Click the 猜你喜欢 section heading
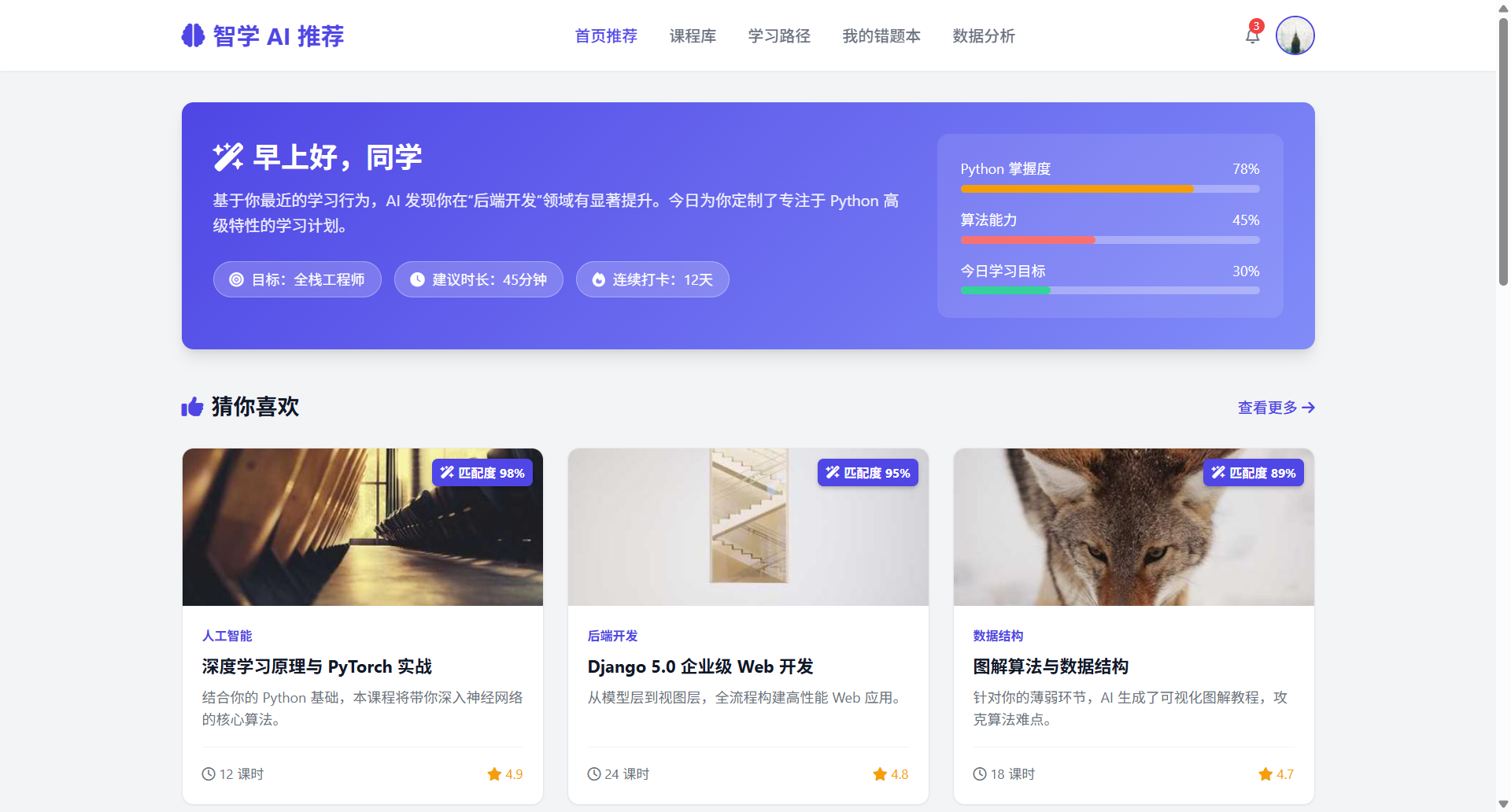 255,407
